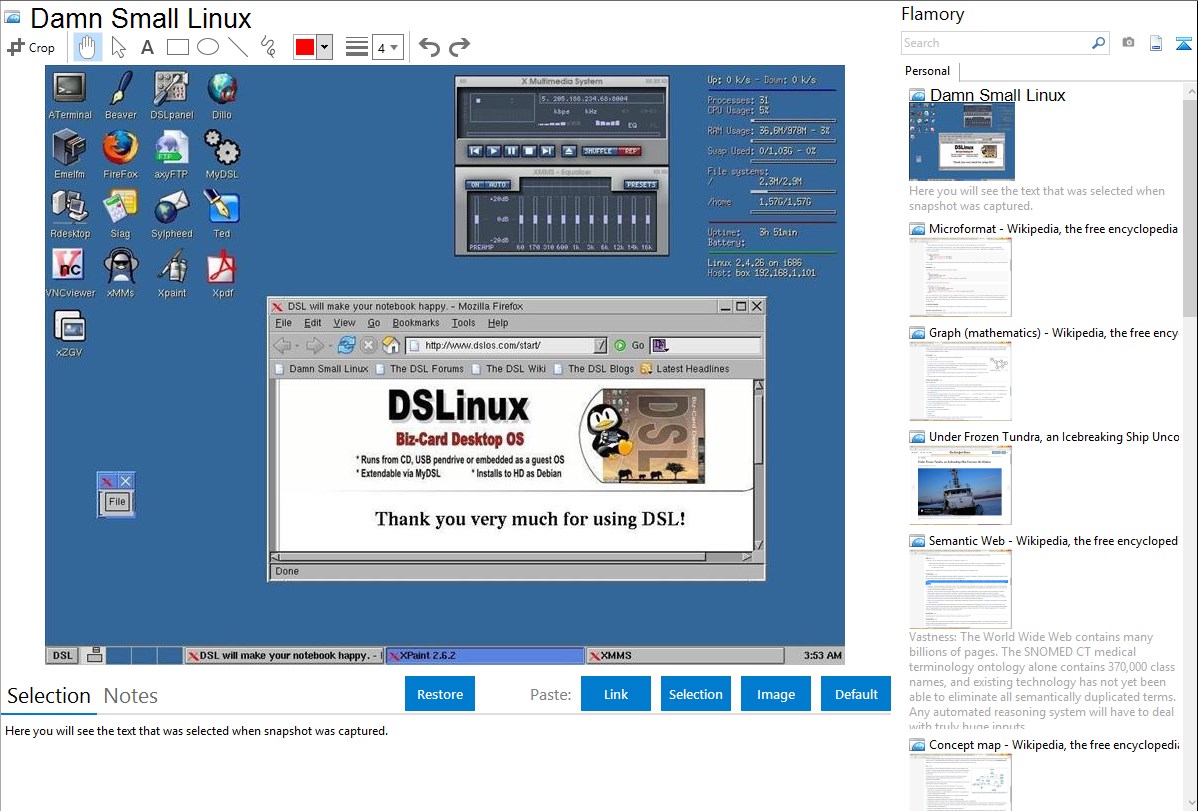
Task: Open the DSLpanel desktop icon
Action: (x=171, y=96)
